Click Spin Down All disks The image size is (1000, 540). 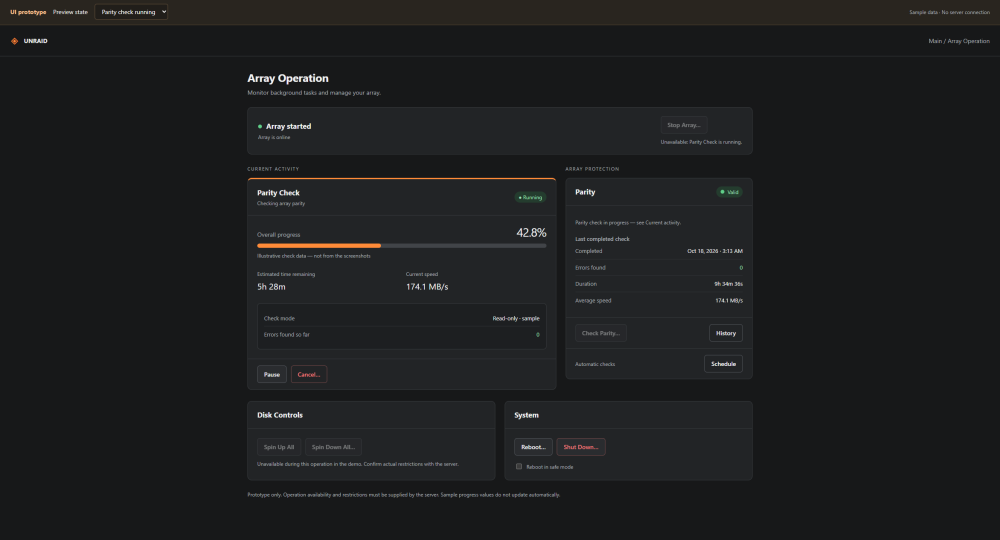(x=333, y=447)
